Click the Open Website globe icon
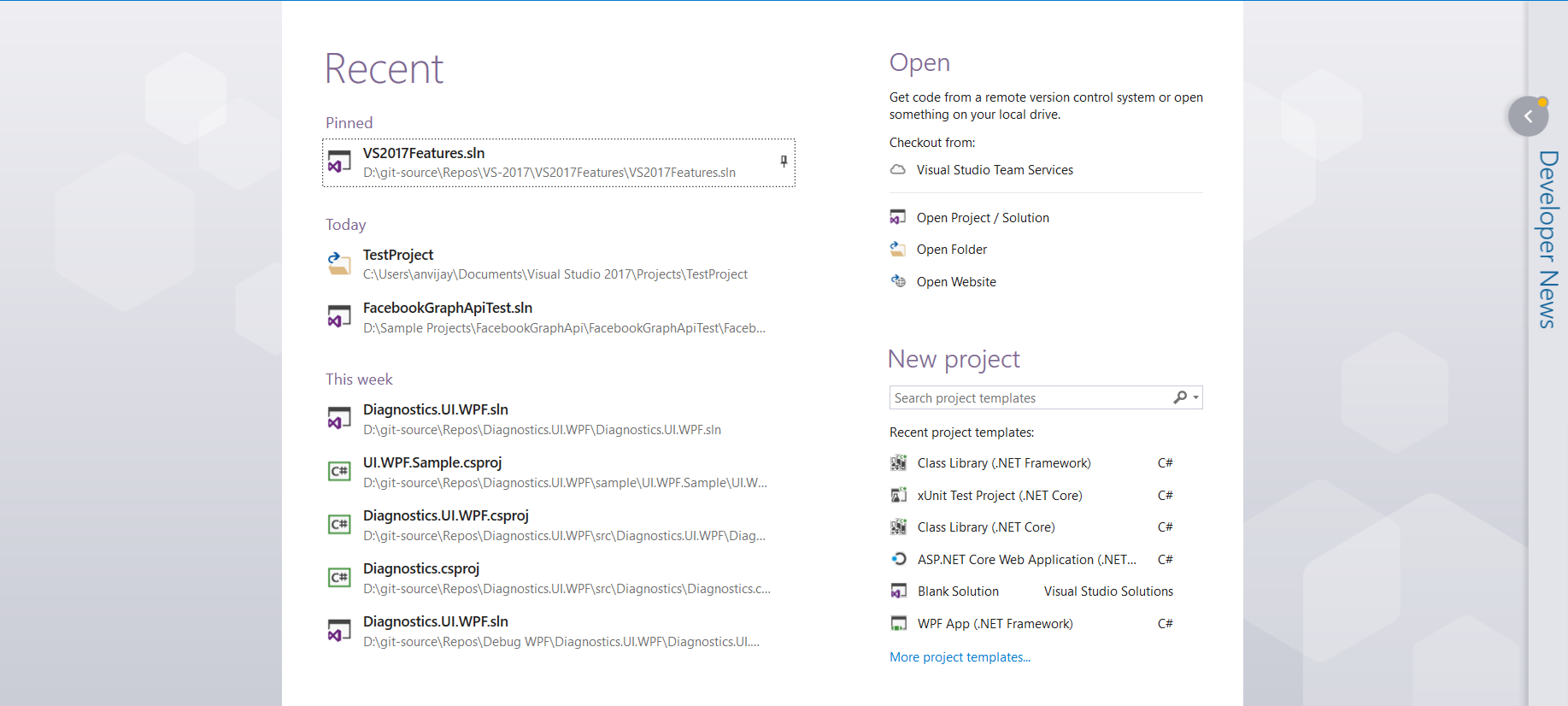The height and width of the screenshot is (706, 1568). tap(898, 281)
